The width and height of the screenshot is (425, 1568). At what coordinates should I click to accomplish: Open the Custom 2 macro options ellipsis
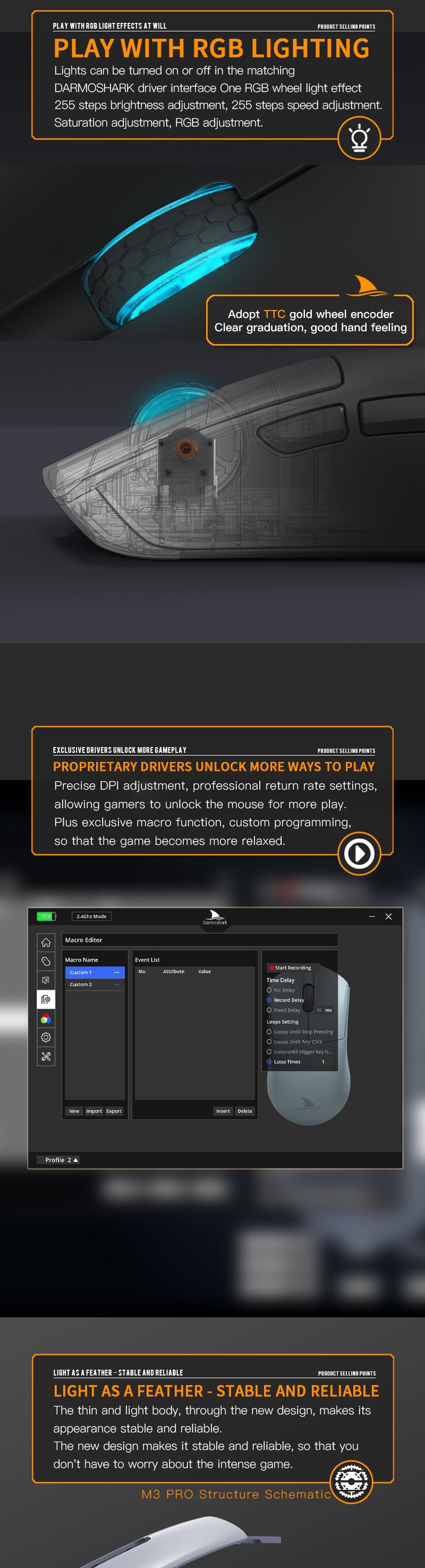pos(116,984)
